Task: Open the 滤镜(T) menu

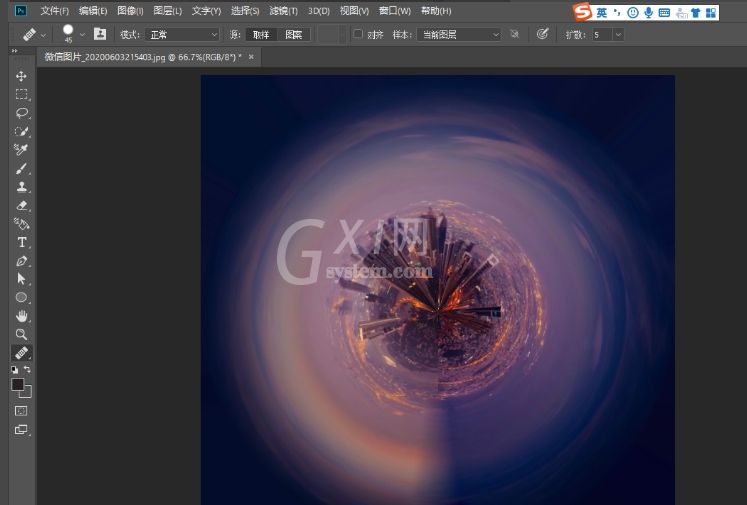Action: click(x=283, y=10)
